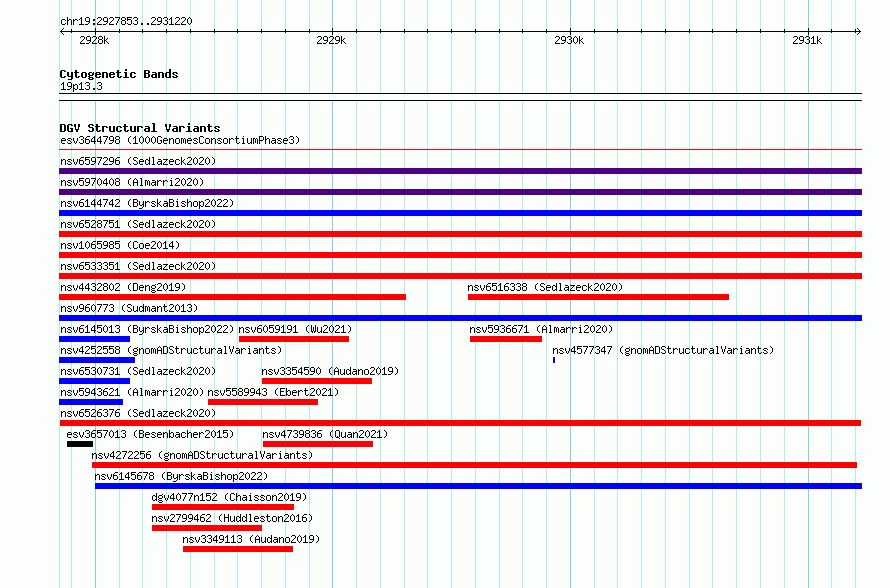Image resolution: width=890 pixels, height=588 pixels.
Task: Select nsv2799462 (Huddleston2016) label
Action: (x=232, y=518)
